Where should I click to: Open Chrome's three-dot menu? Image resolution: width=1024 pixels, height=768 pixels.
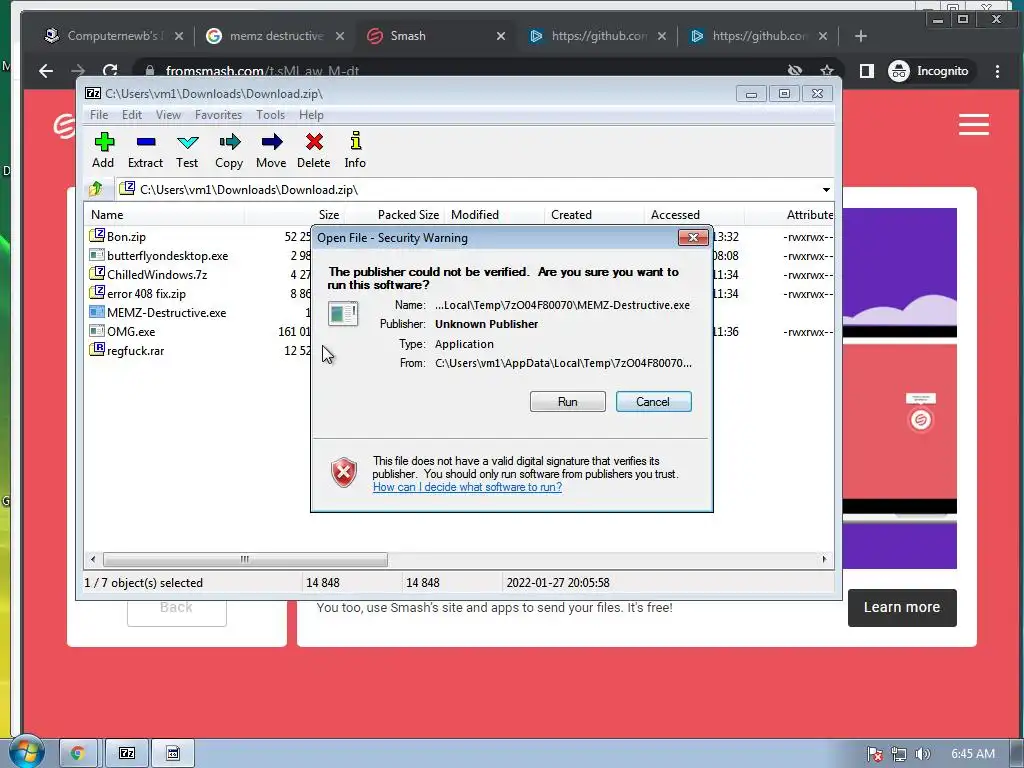tap(997, 71)
